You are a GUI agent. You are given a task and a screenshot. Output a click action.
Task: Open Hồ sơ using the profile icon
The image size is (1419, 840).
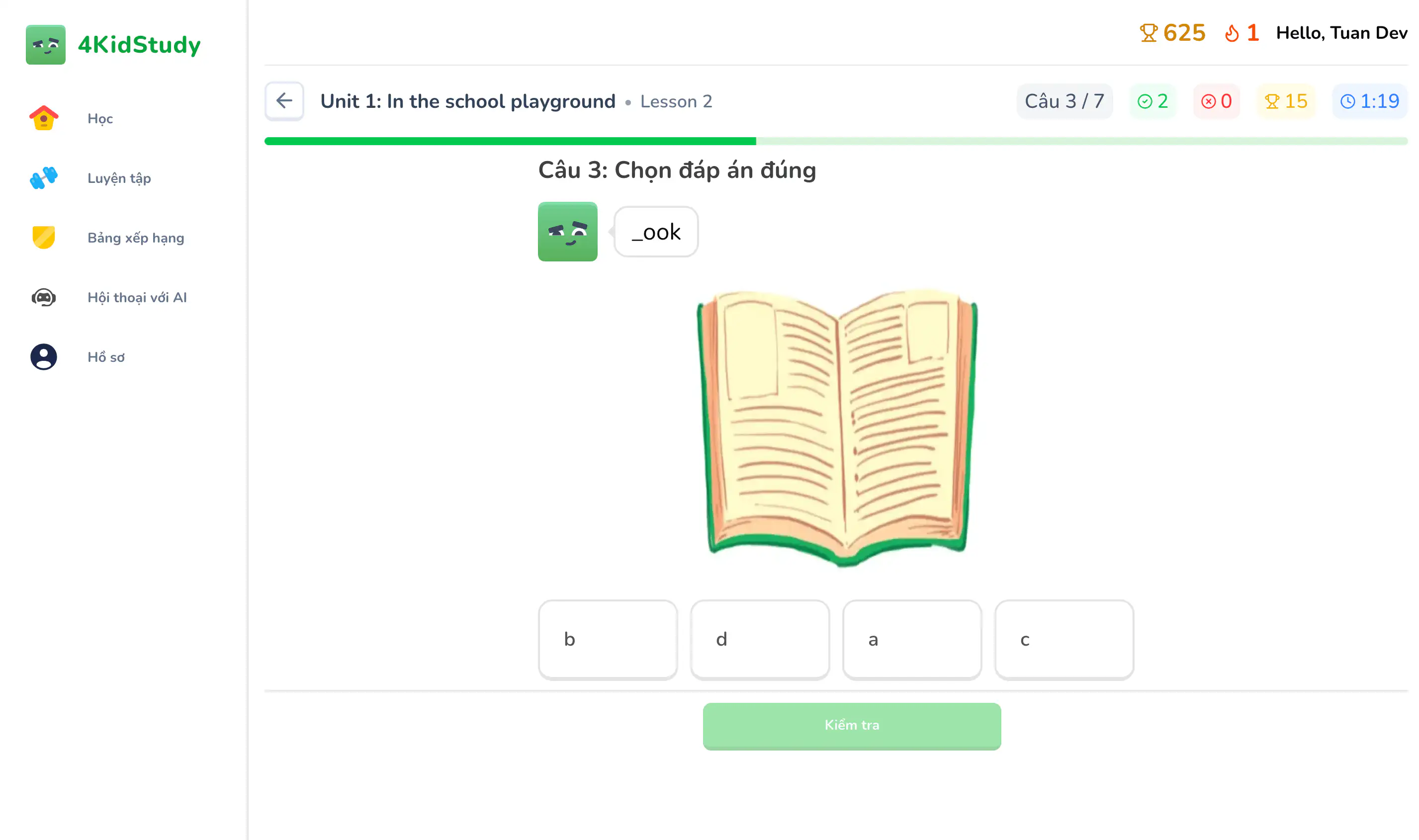point(44,356)
